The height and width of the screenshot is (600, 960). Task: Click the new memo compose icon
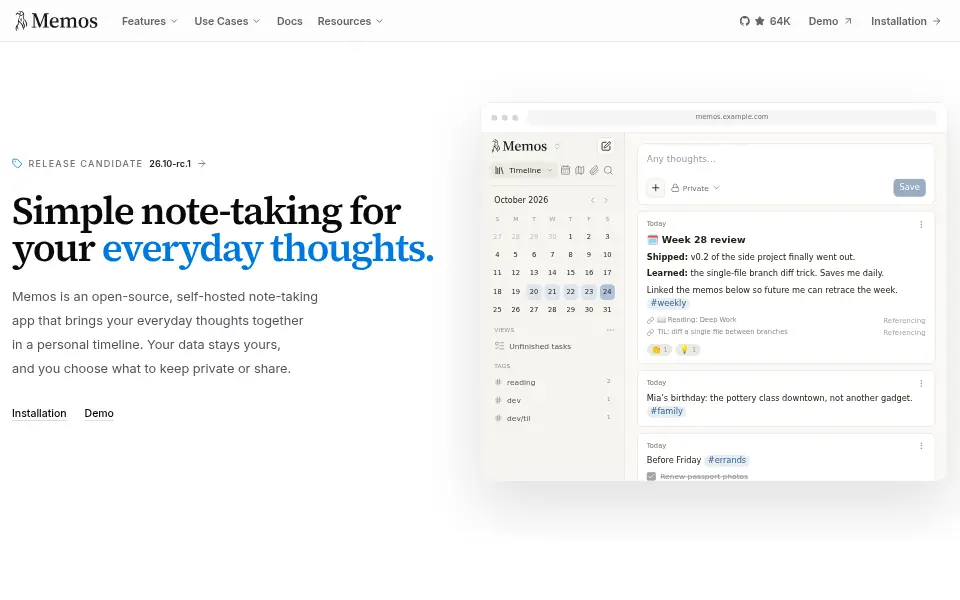(x=606, y=146)
